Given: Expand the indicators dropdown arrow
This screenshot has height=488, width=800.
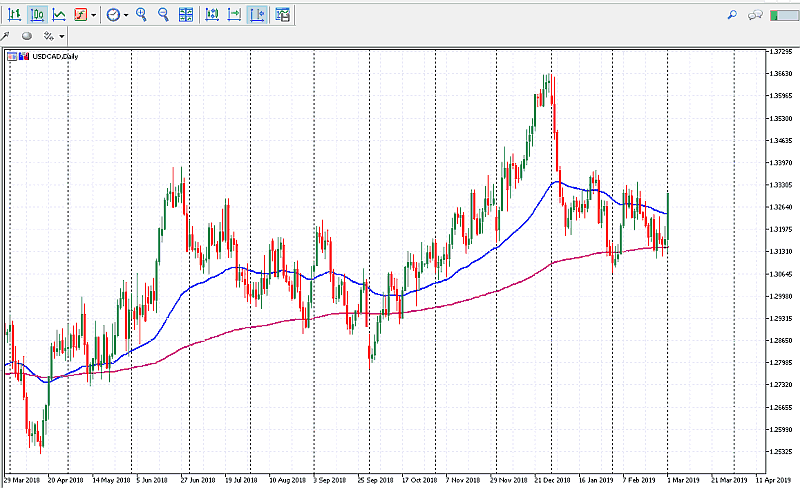Looking at the screenshot, I should tap(94, 15).
